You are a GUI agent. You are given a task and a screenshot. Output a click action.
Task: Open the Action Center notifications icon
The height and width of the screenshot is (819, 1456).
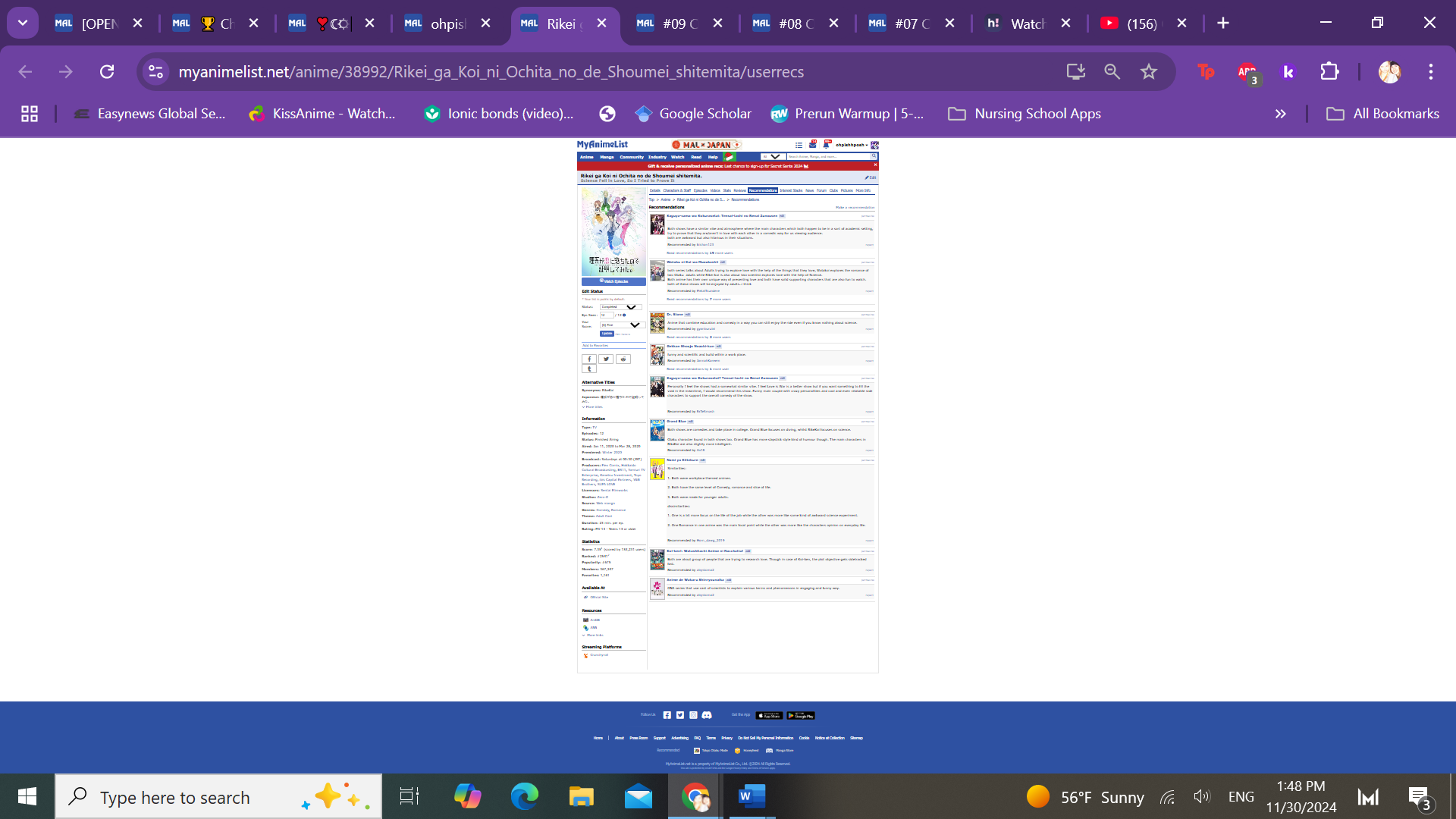[1419, 796]
